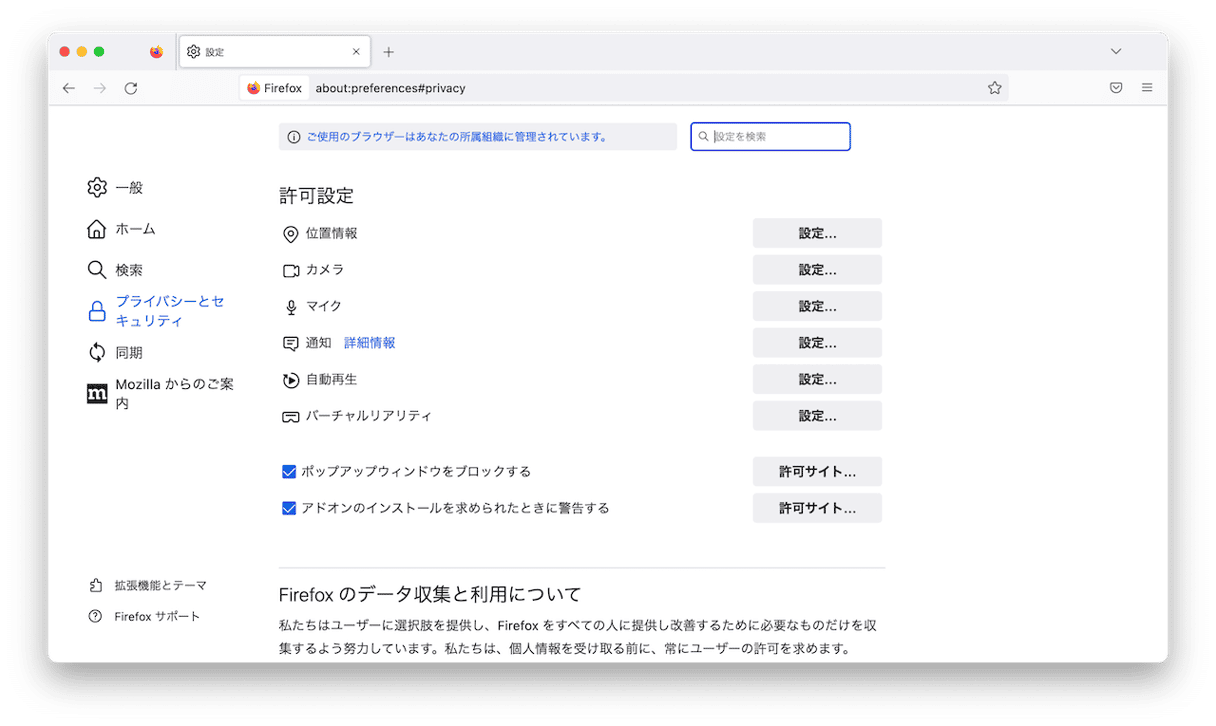Open 許可サイト for add-on installs
The width and height of the screenshot is (1216, 726).
817,508
